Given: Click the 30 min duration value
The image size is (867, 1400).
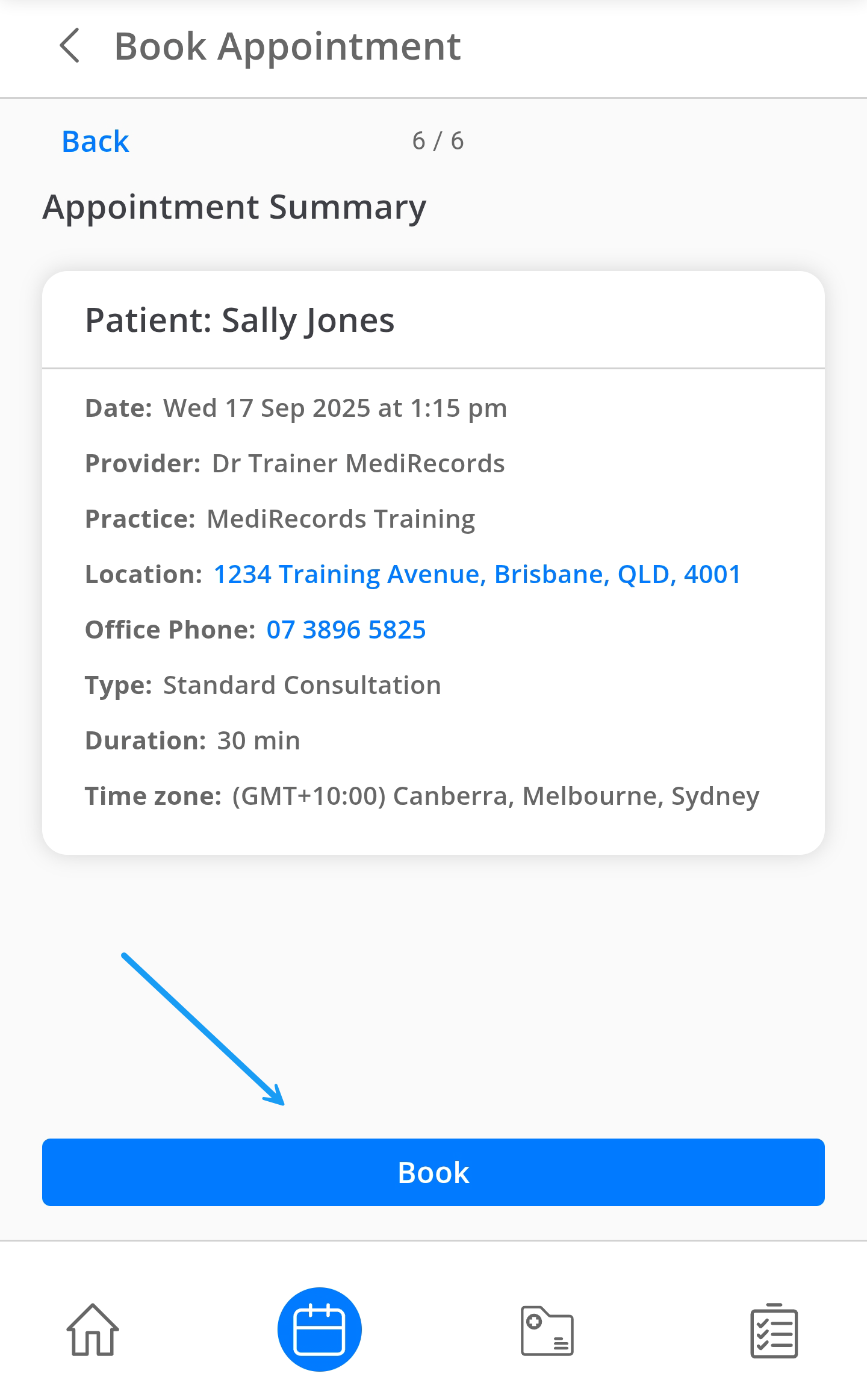Looking at the screenshot, I should click(x=258, y=740).
